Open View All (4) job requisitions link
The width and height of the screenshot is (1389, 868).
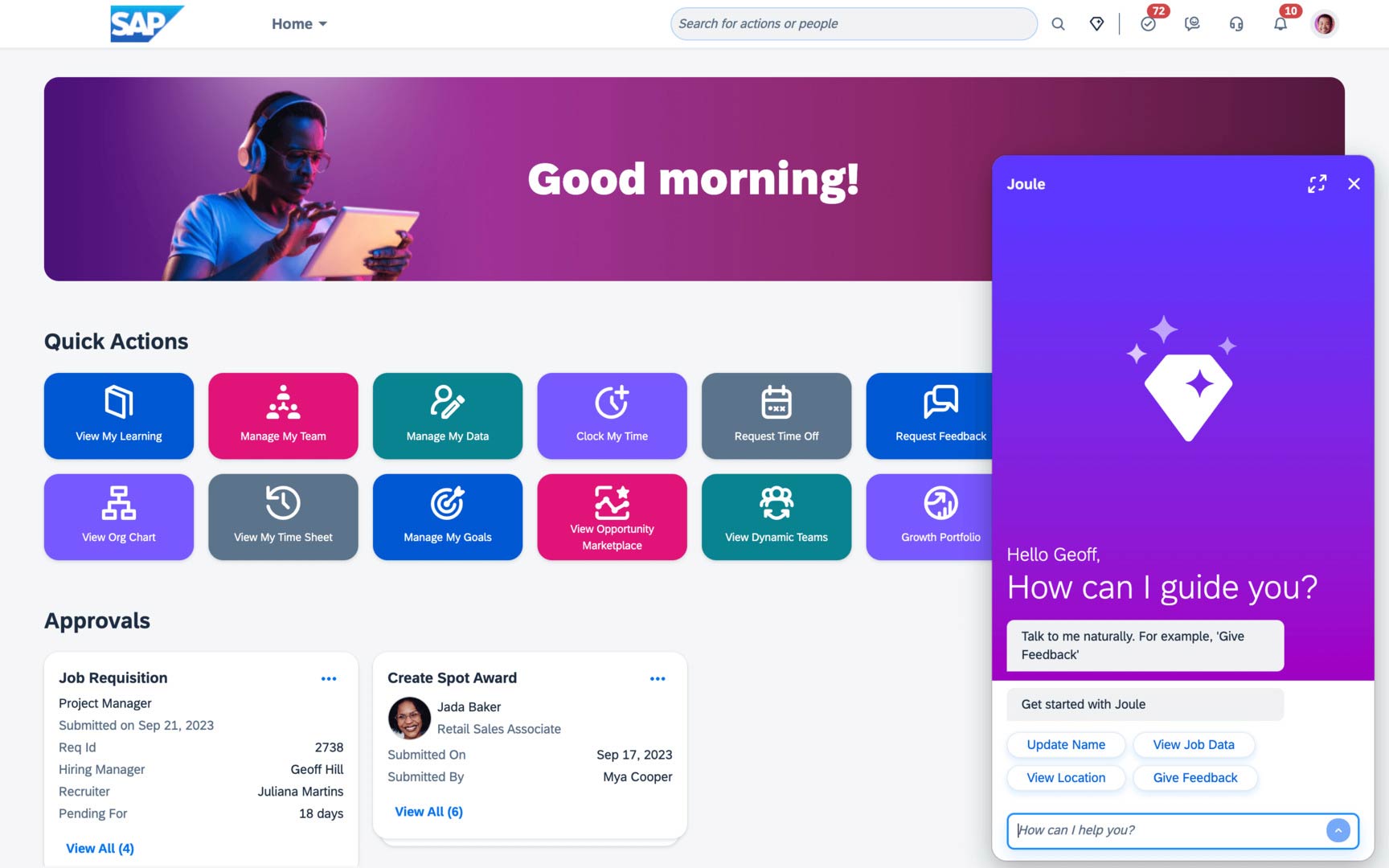[100, 848]
